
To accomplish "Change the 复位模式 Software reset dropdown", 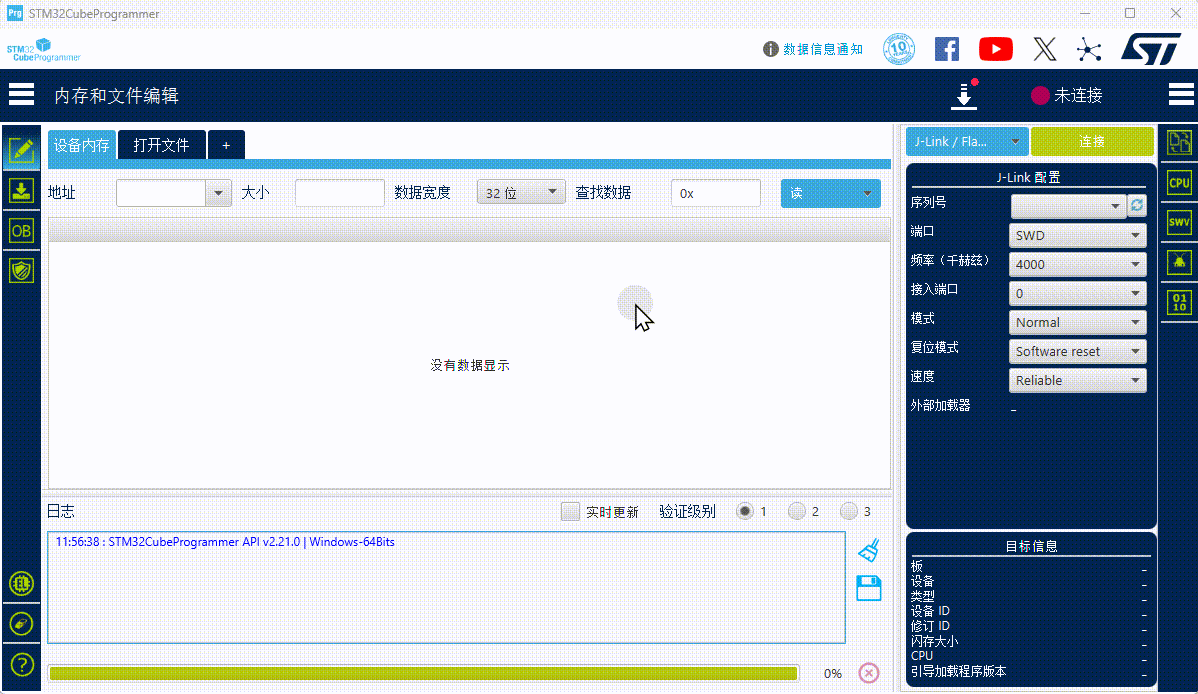I will [x=1077, y=350].
